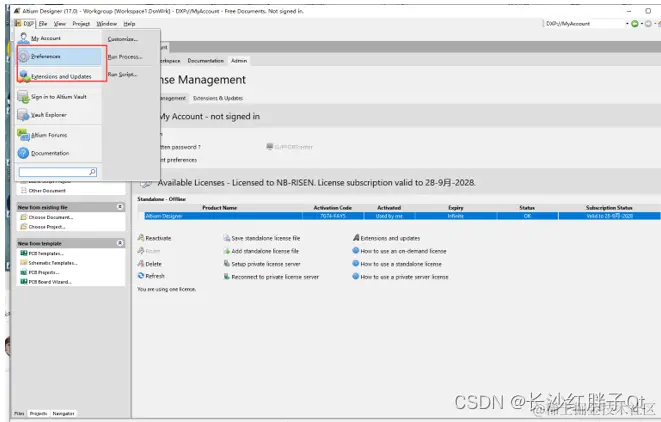Click the Preferences gear icon

tap(24, 56)
